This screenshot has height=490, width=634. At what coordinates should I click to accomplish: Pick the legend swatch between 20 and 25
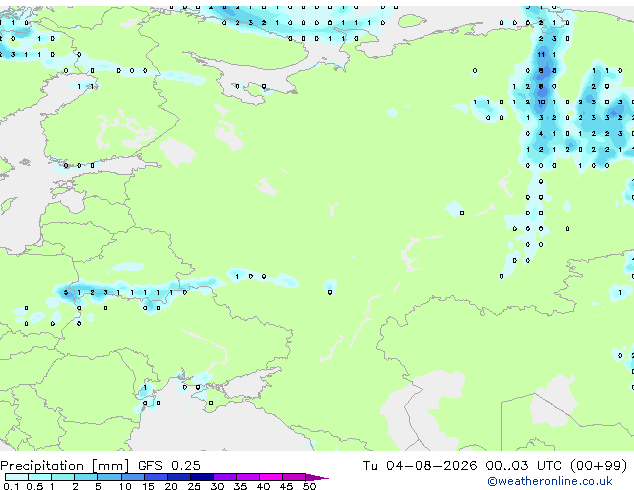179,477
